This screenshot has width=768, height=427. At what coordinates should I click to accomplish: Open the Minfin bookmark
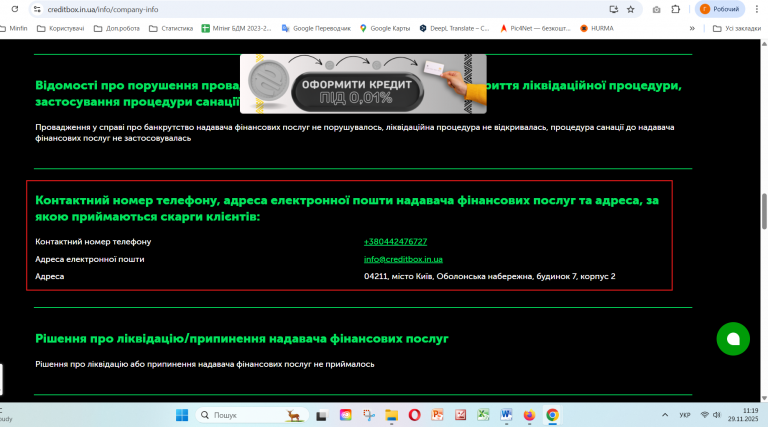click(x=15, y=28)
